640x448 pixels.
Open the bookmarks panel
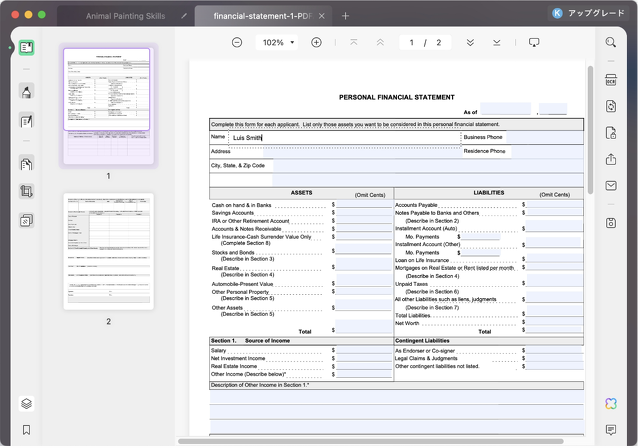(27, 430)
